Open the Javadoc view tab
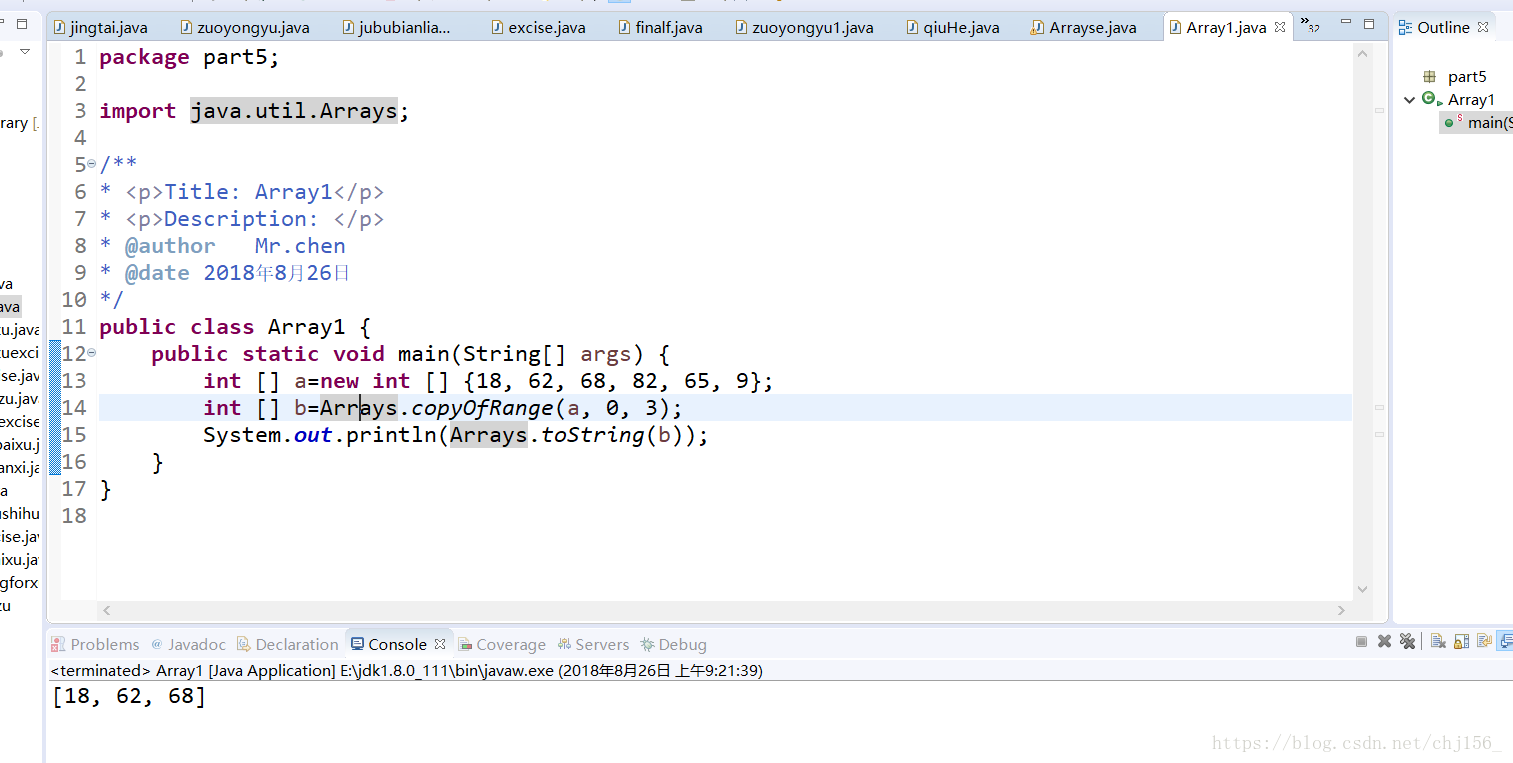The image size is (1513, 763). 188,644
